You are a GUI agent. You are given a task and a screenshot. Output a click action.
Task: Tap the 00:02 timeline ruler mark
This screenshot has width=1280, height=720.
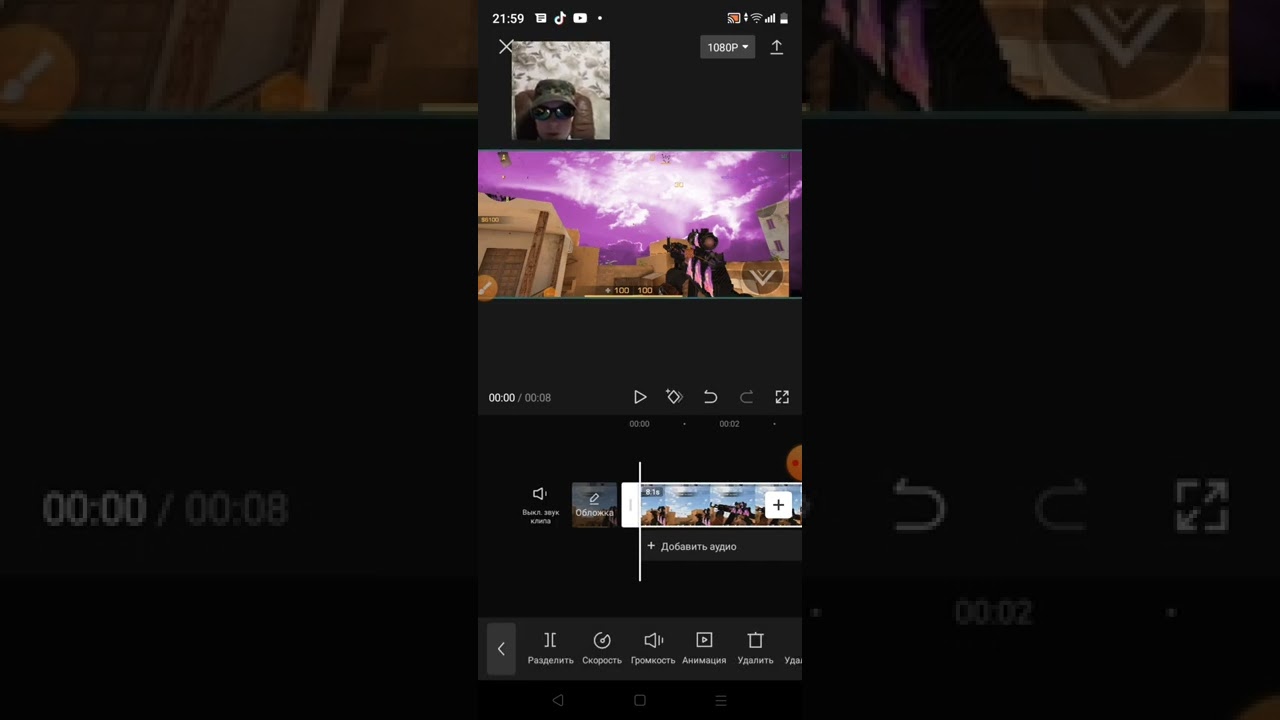tap(729, 424)
